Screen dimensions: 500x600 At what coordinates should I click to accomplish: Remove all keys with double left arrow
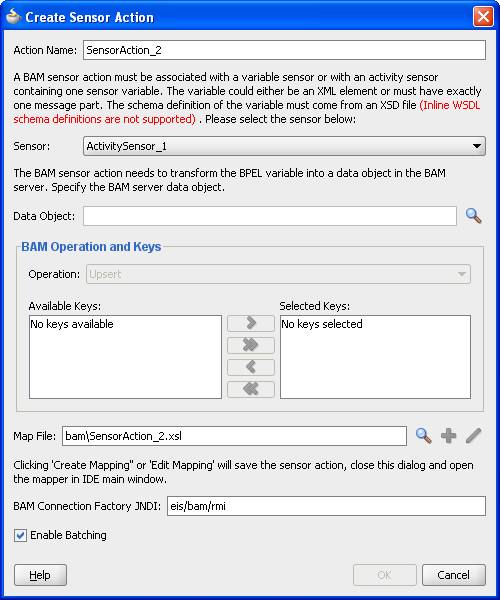click(x=251, y=390)
